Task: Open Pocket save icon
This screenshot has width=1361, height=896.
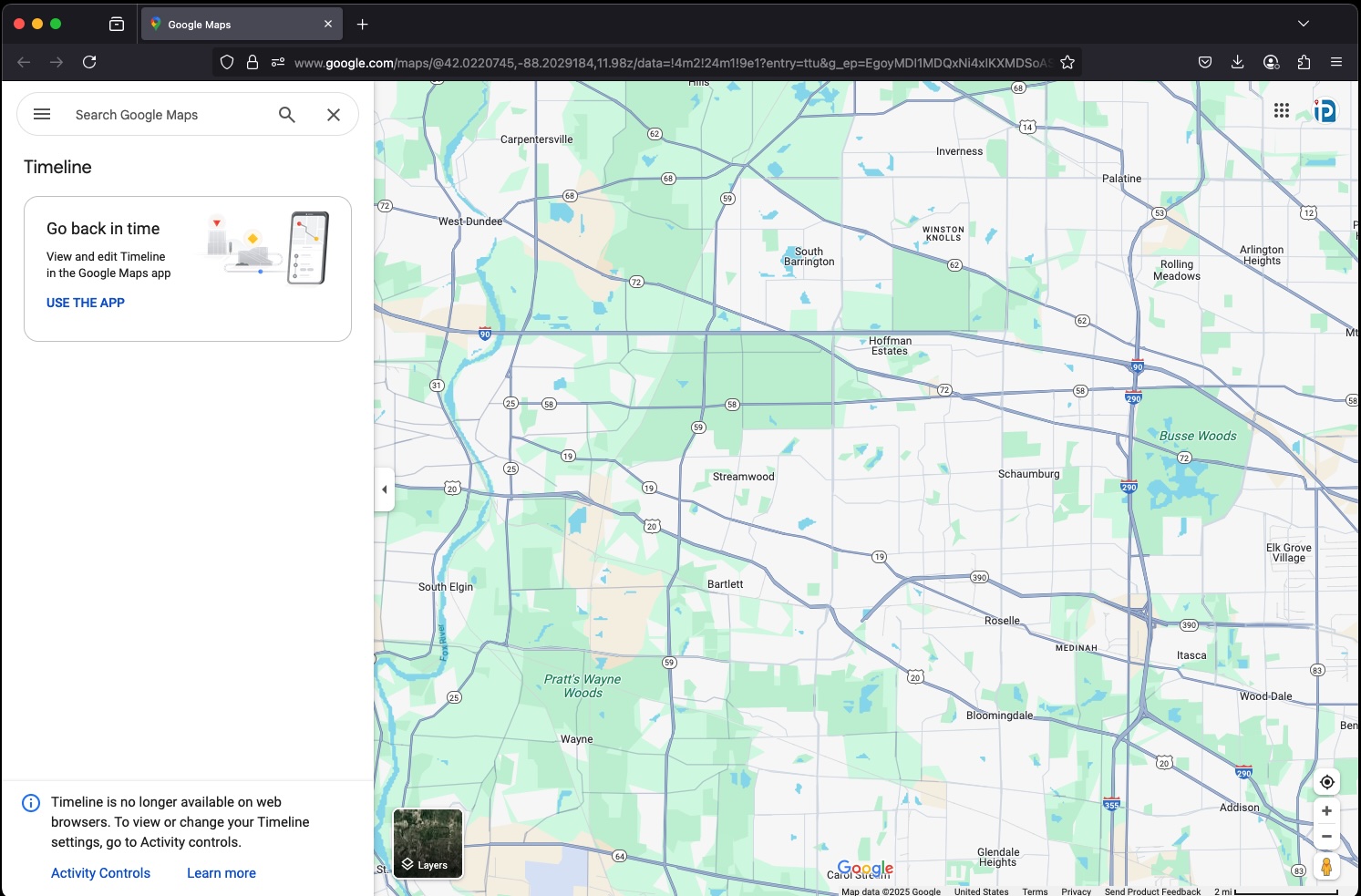Action: [1205, 62]
